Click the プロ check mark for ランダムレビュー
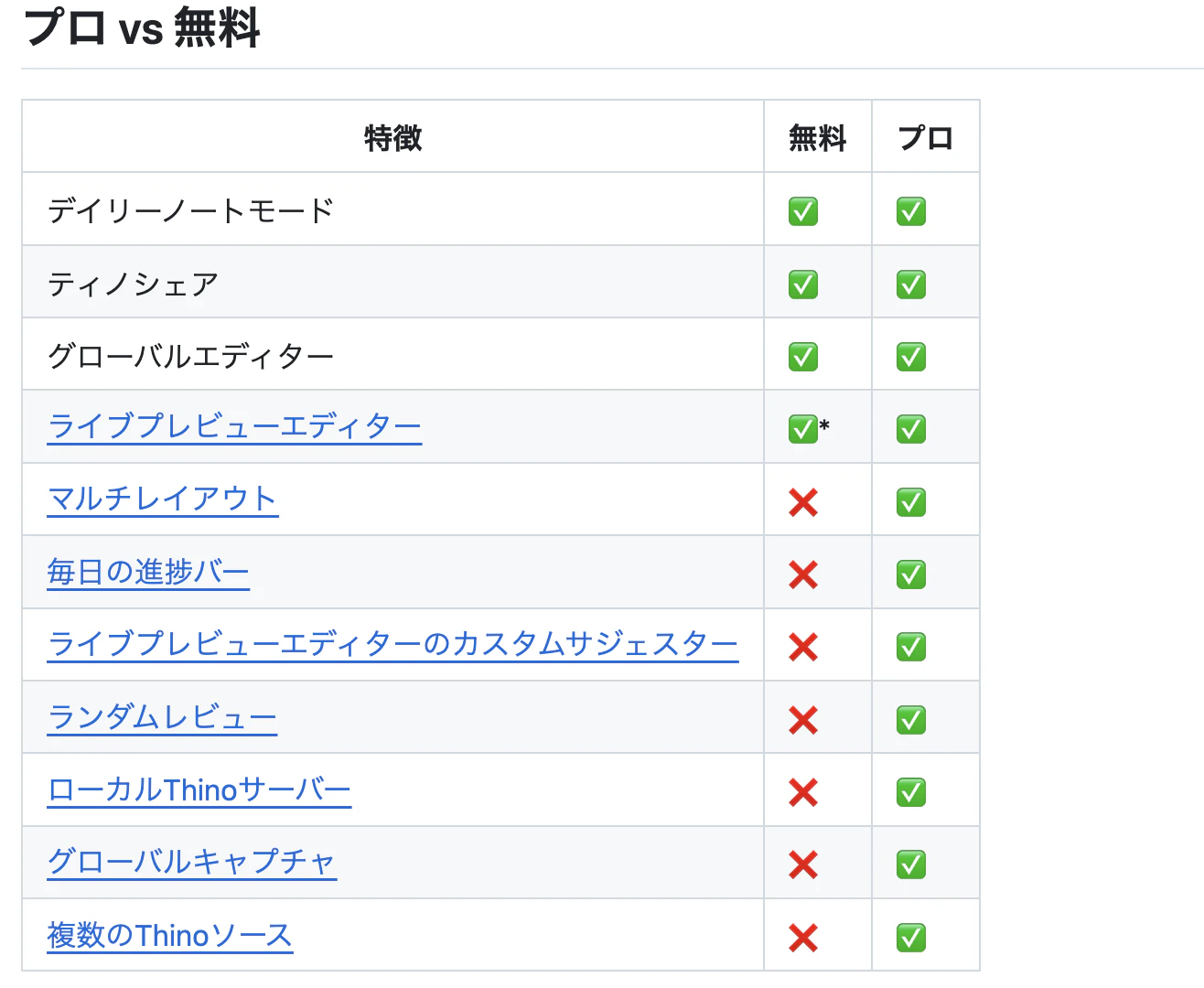1204x988 pixels. [x=911, y=720]
